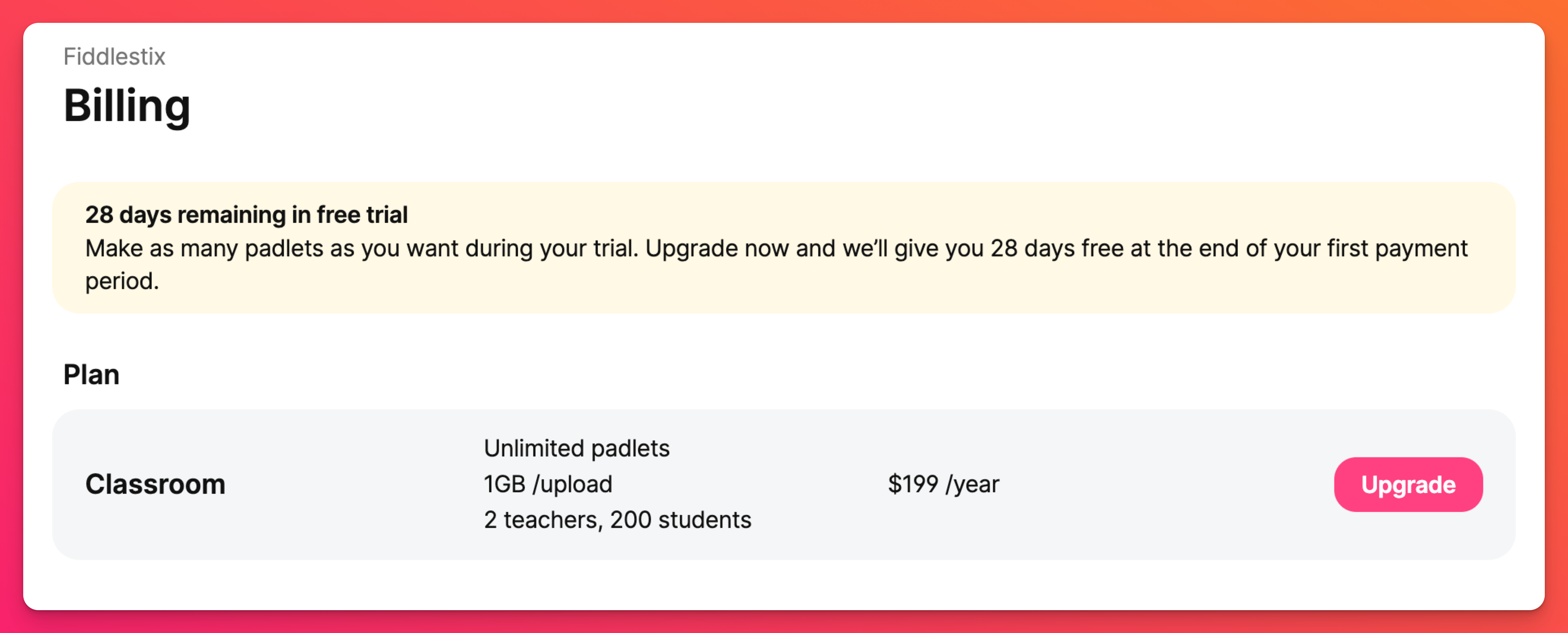The height and width of the screenshot is (633, 1568).
Task: Click the '1GB /upload' feature line
Action: [x=548, y=484]
